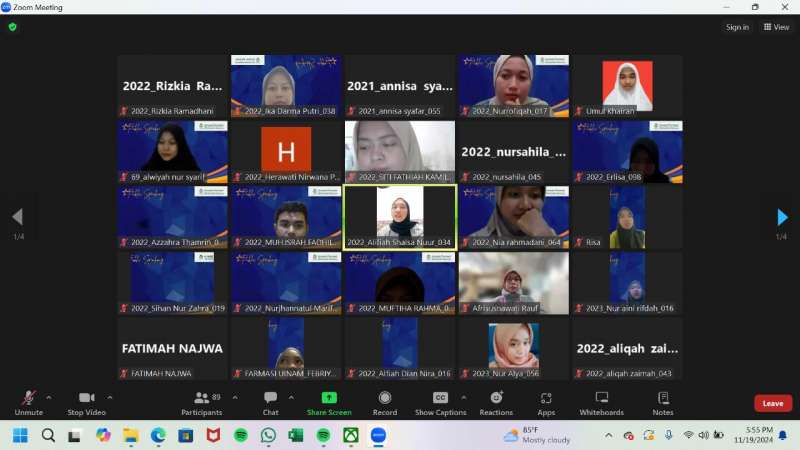Open the View layout menu
Screen dimensions: 800x450
[x=775, y=27]
